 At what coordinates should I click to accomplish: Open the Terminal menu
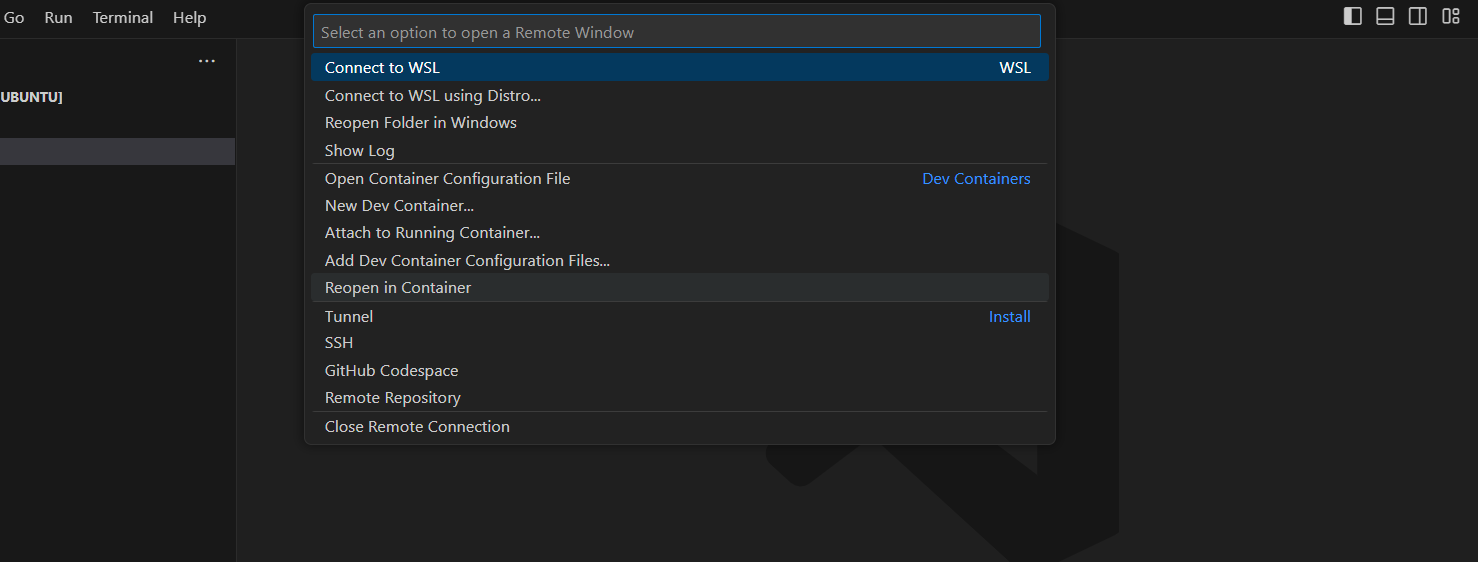click(x=123, y=18)
